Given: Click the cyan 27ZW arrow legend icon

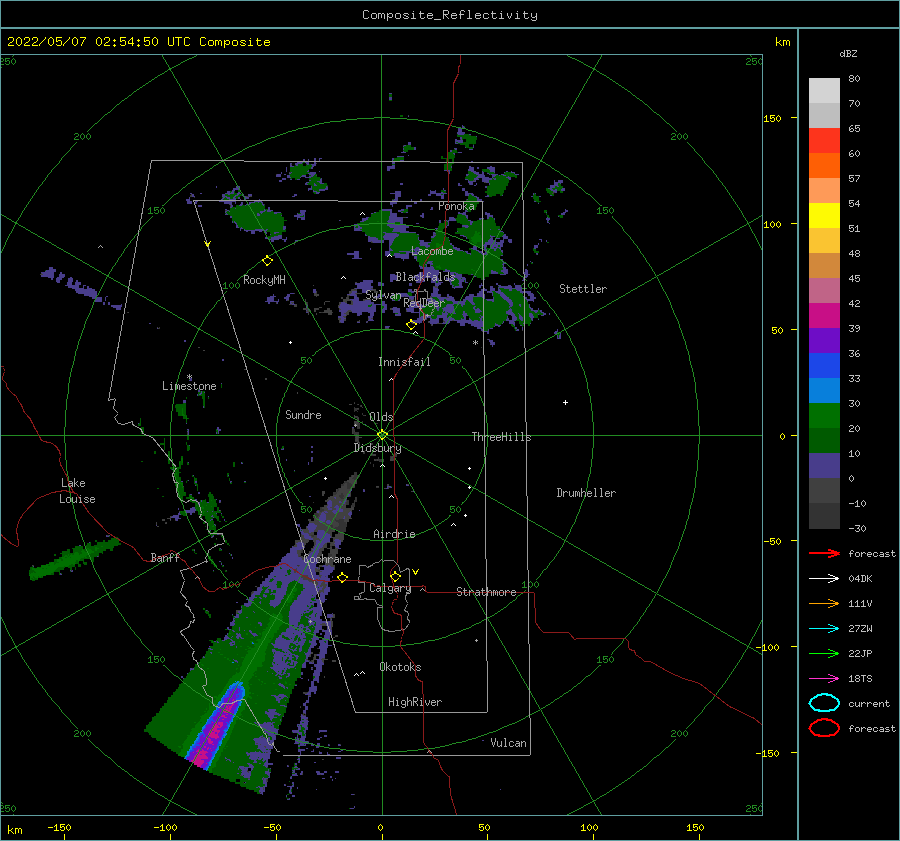Looking at the screenshot, I should [824, 628].
